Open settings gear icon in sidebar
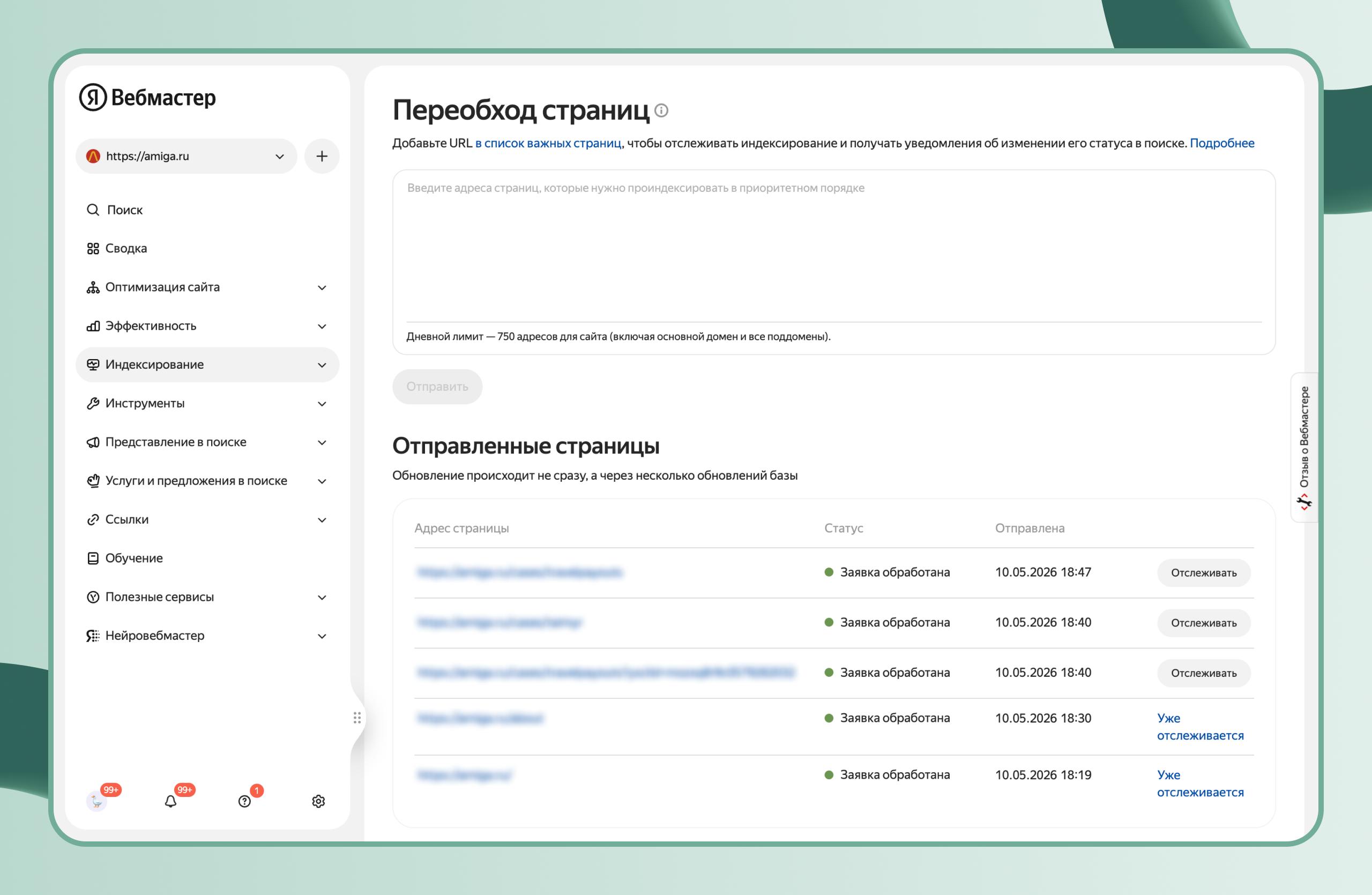1372x895 pixels. (318, 801)
